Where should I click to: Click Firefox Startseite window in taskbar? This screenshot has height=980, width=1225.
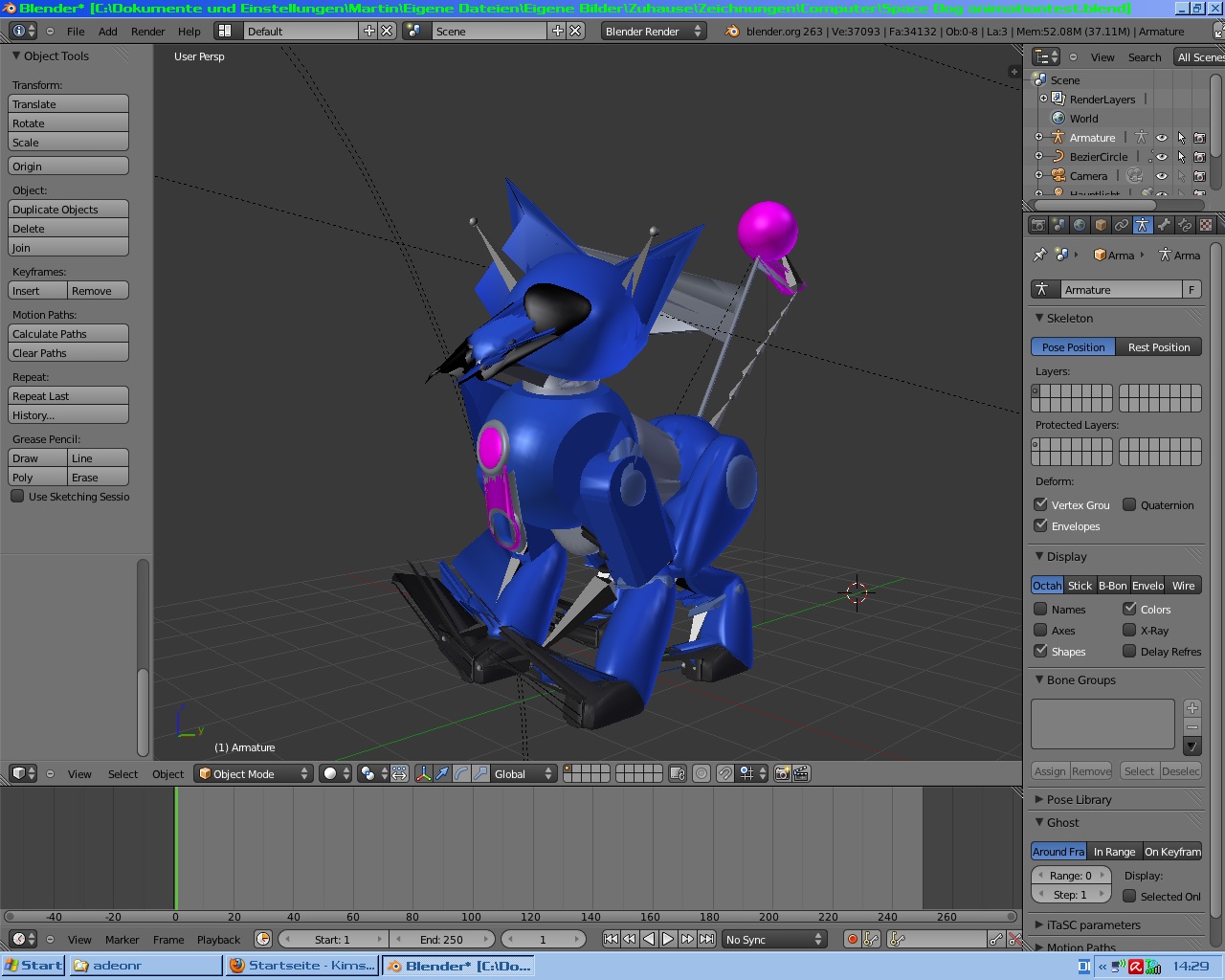tap(302, 966)
